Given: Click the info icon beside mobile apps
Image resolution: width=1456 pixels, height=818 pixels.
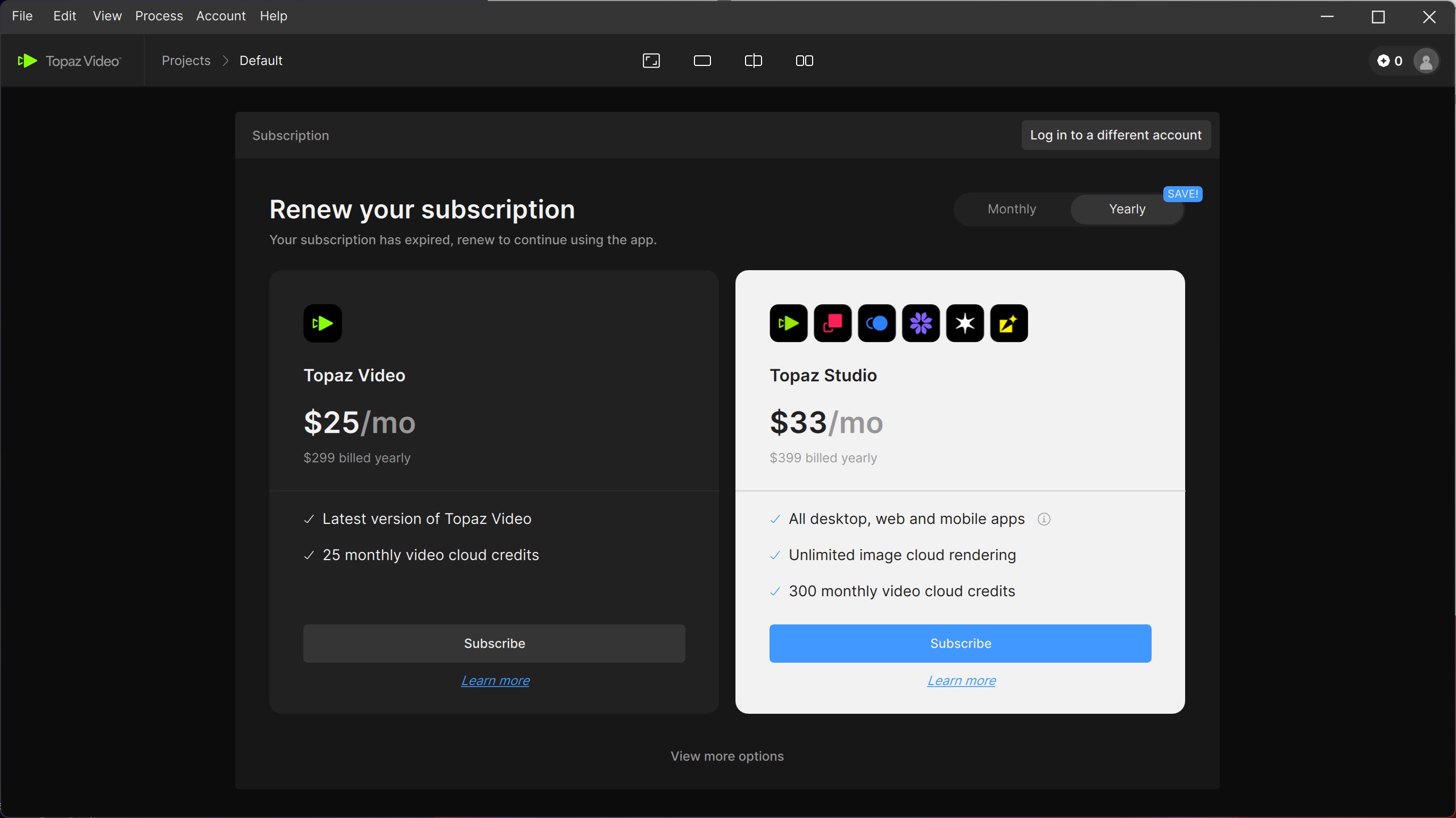Looking at the screenshot, I should tap(1044, 519).
